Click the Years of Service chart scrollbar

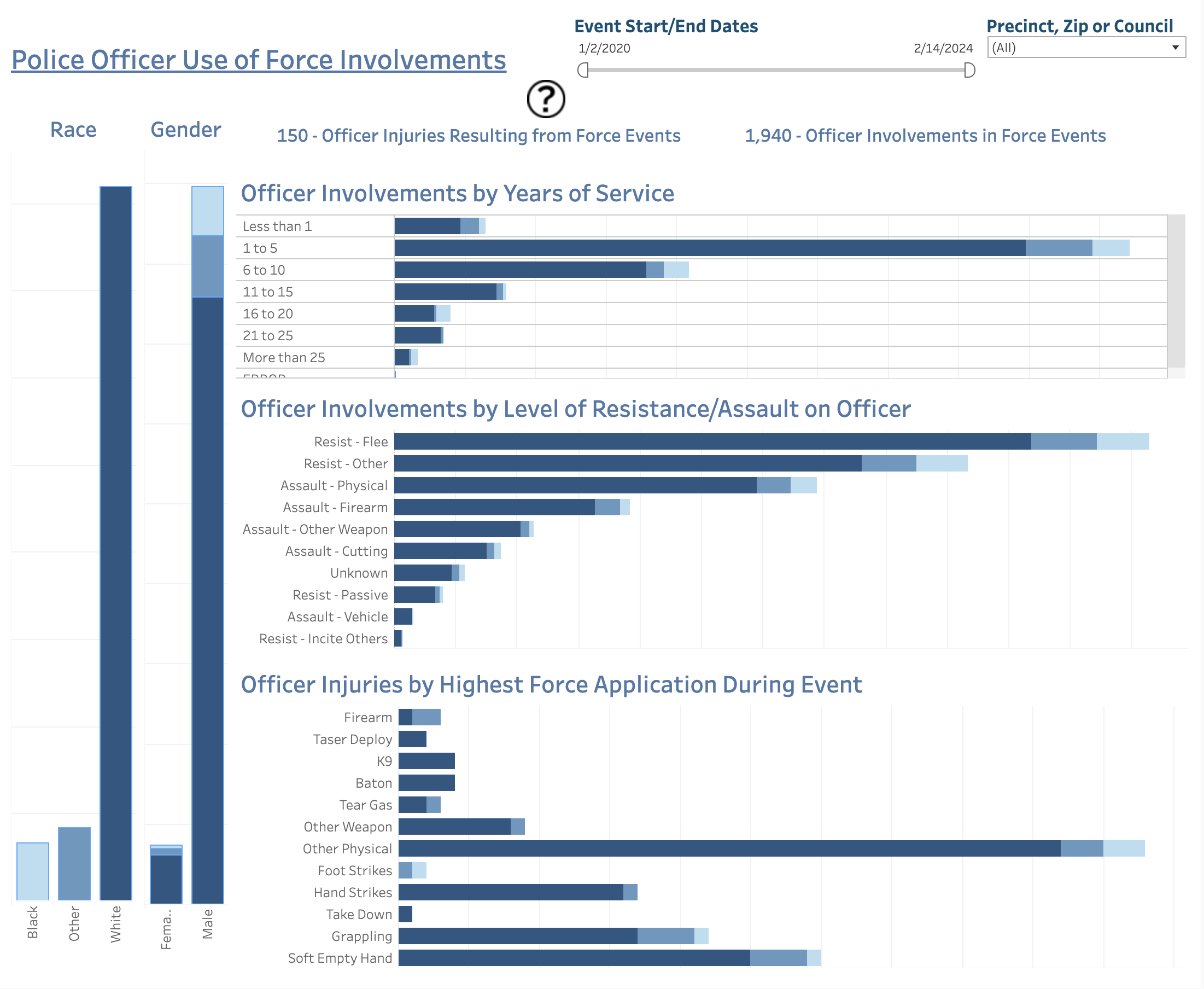[x=1176, y=290]
